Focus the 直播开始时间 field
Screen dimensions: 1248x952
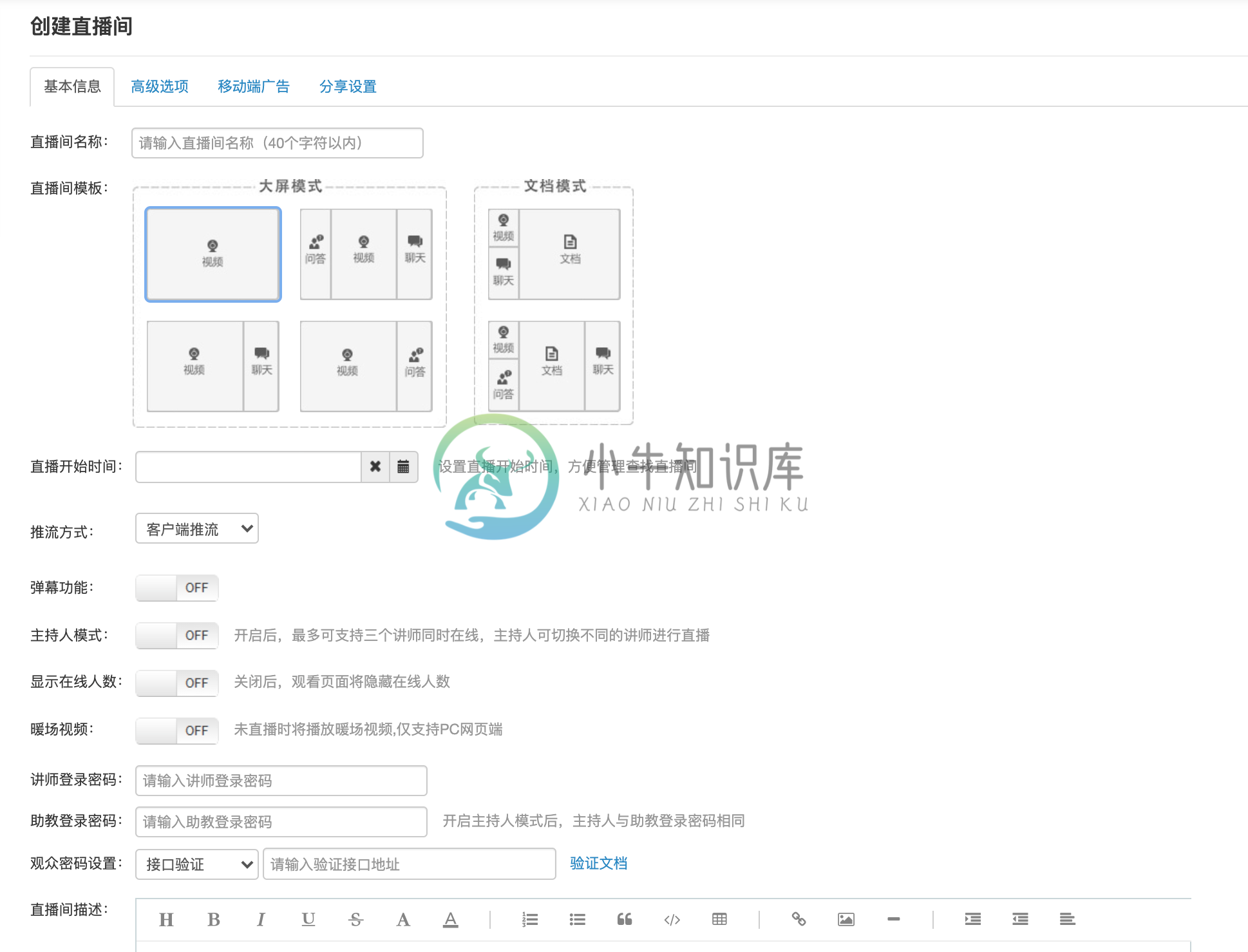click(249, 466)
